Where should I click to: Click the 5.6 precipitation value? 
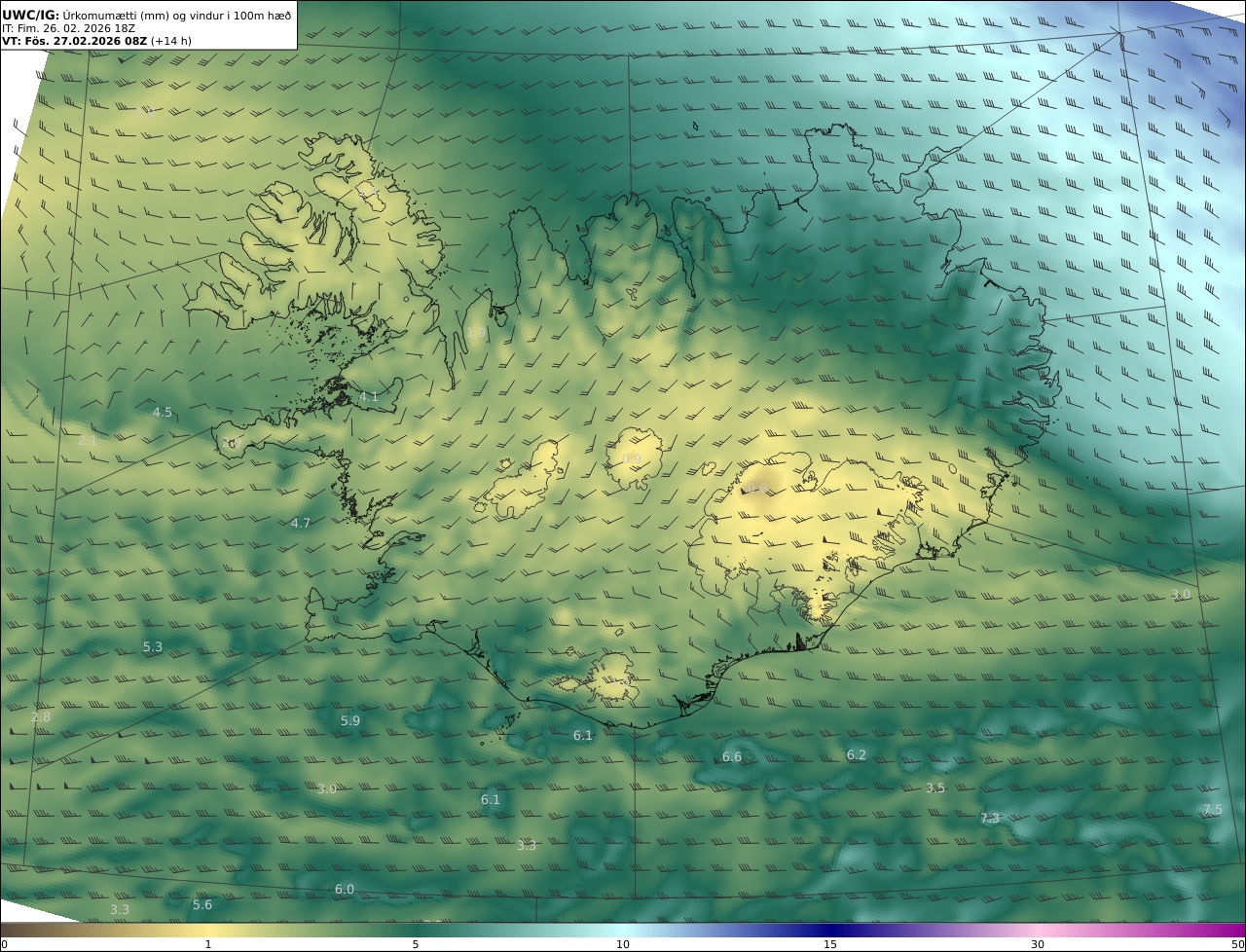click(202, 905)
